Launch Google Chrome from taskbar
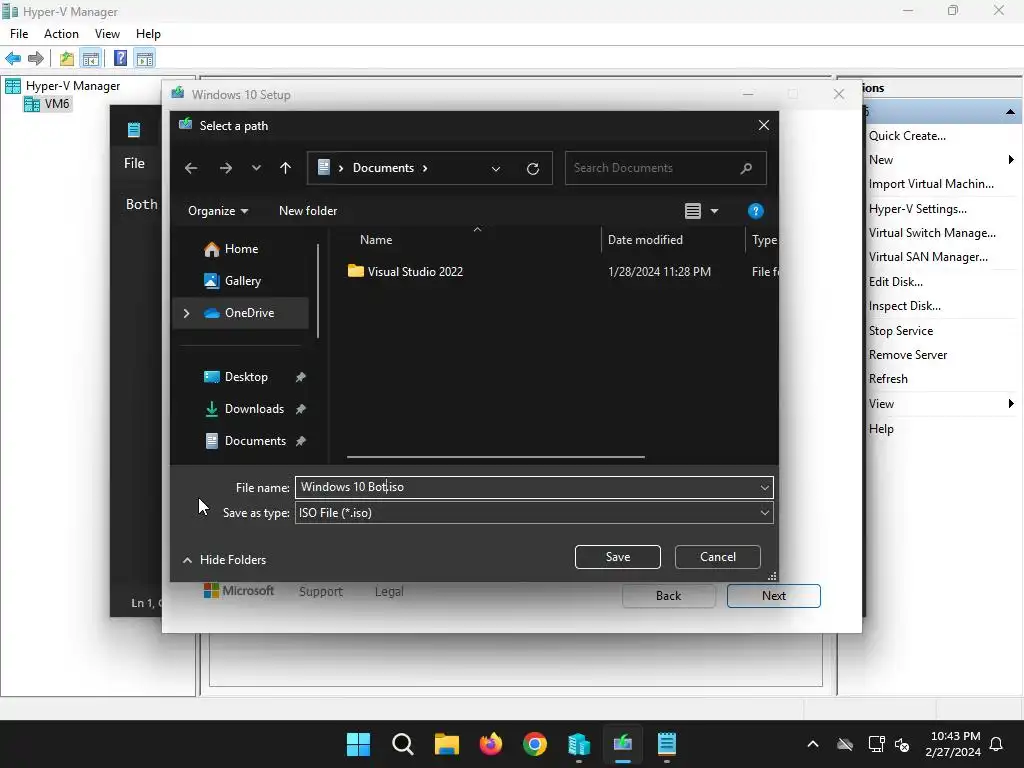The image size is (1024, 768). point(535,744)
